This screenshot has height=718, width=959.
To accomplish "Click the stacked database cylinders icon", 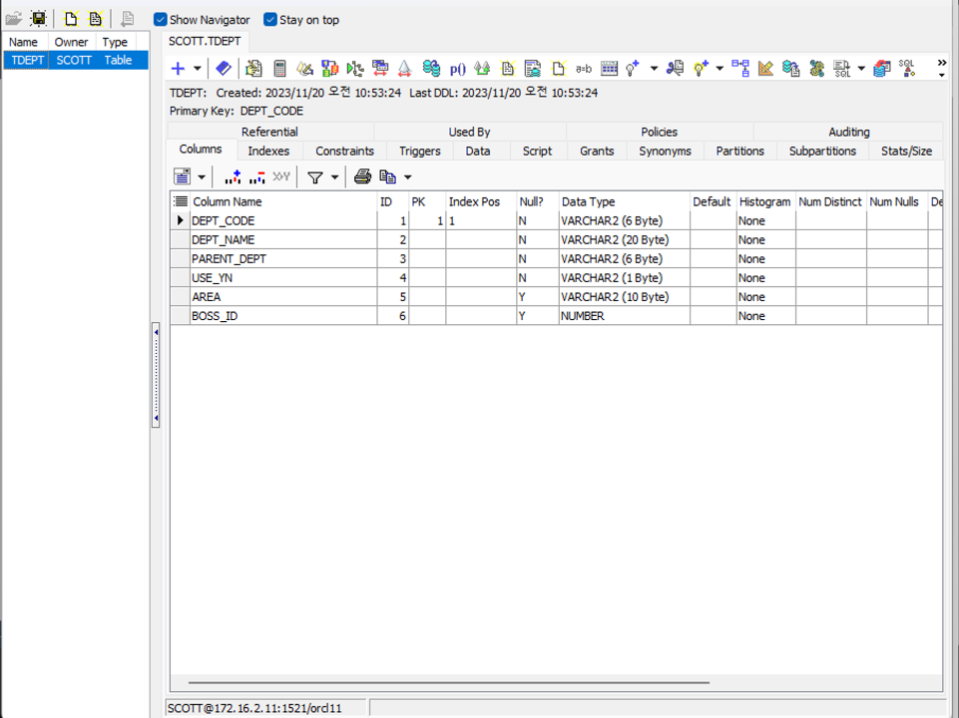I will (431, 68).
